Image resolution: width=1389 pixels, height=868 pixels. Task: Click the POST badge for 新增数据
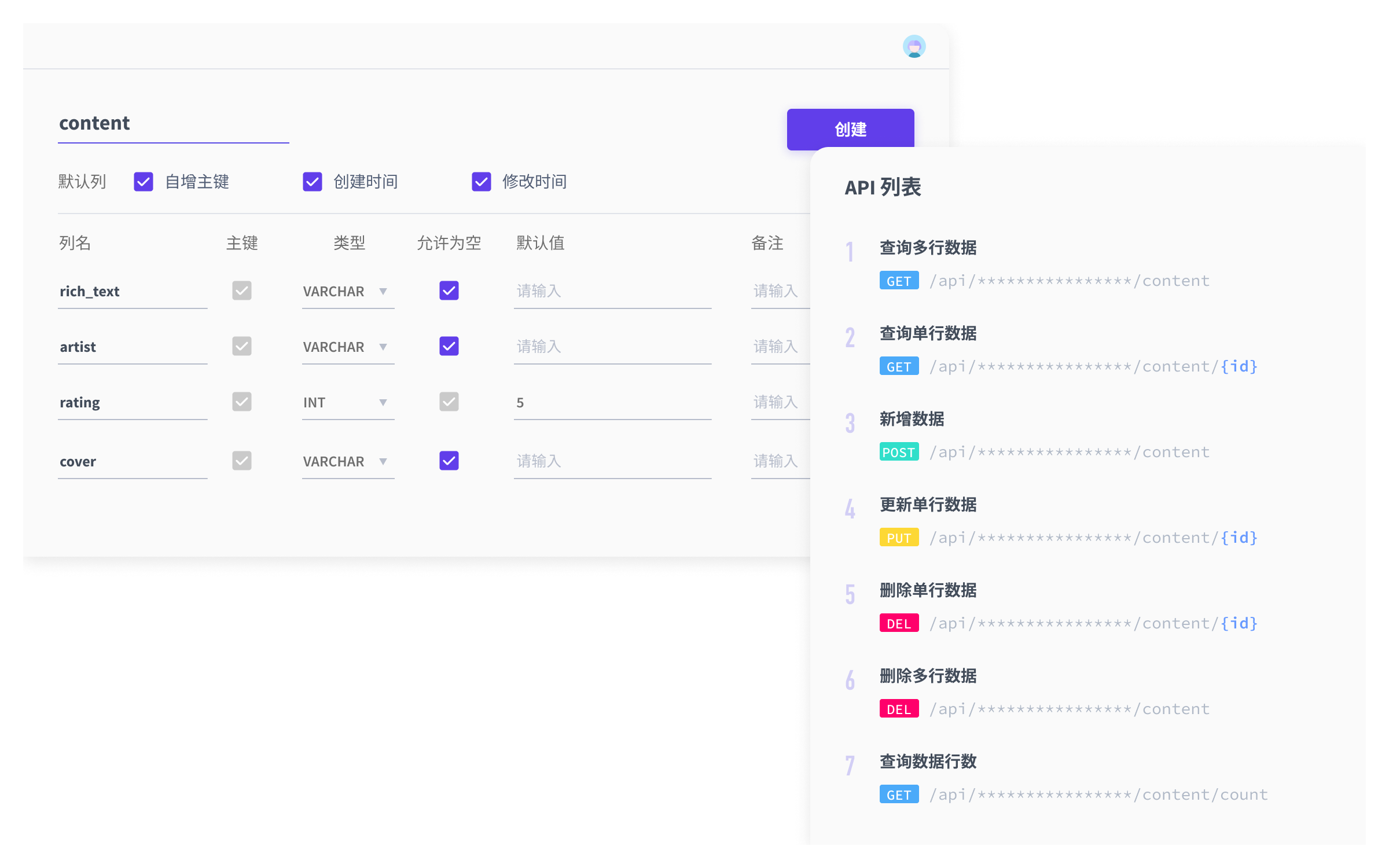coord(898,452)
